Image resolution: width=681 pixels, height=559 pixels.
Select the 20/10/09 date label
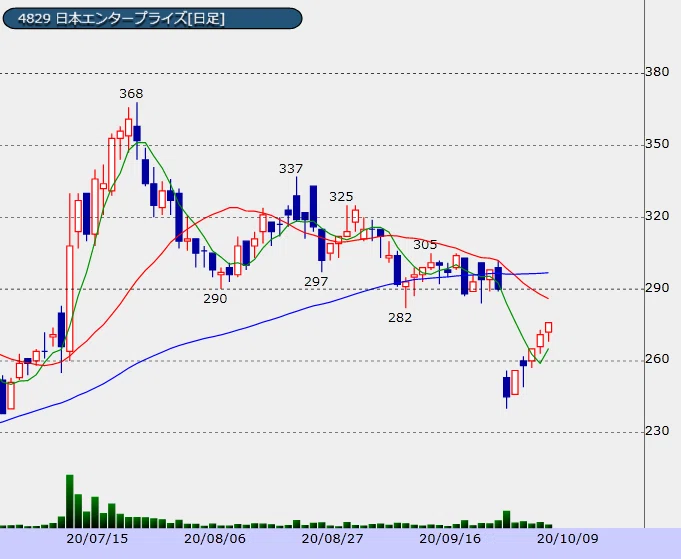tap(568, 539)
